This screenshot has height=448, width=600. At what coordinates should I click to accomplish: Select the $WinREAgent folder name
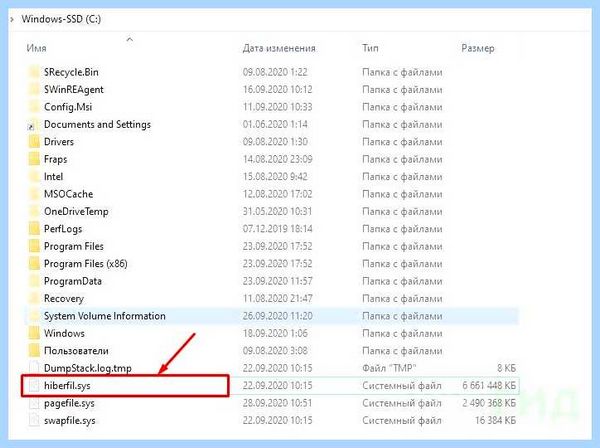tap(74, 90)
